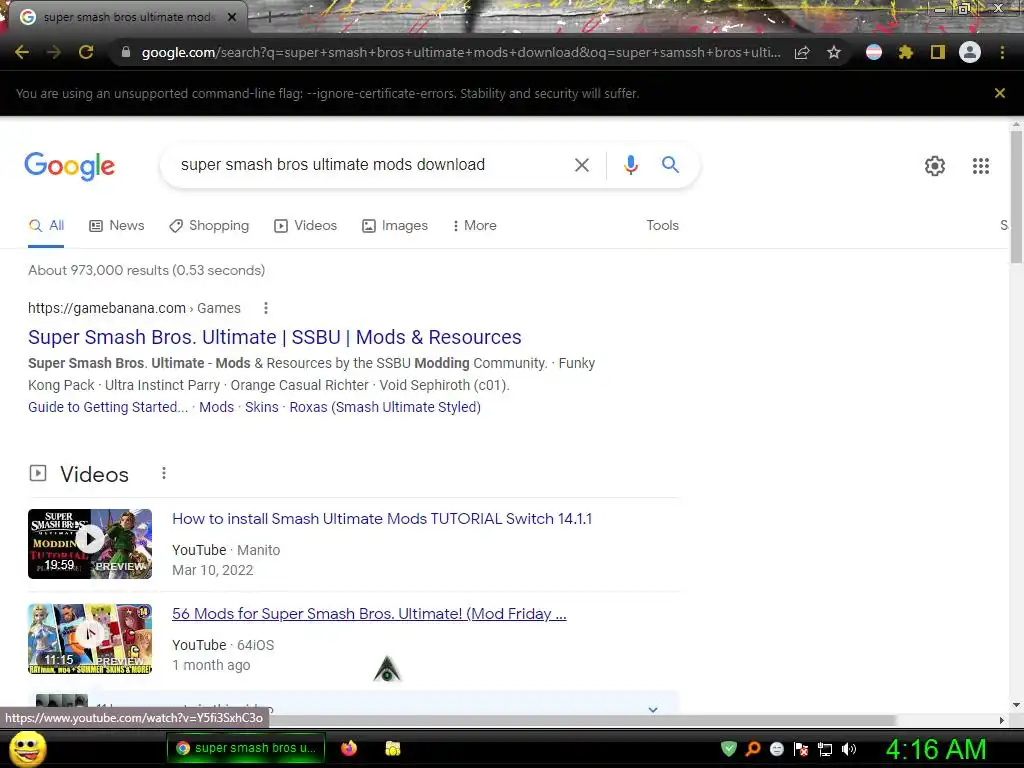Click the vertical page scrollbar
Screen dimensions: 1024x768
coord(1016,196)
